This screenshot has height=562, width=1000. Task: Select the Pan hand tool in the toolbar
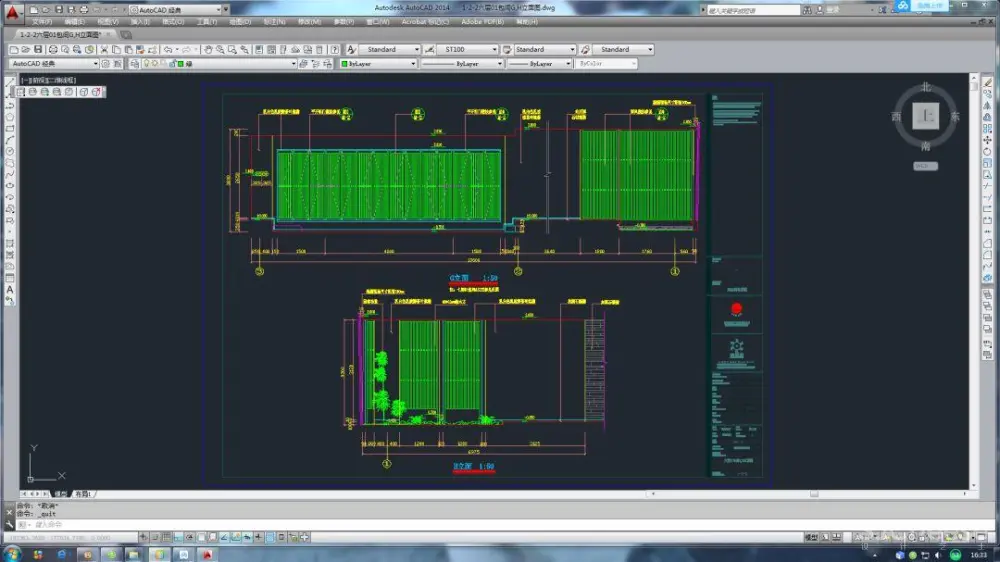208,49
